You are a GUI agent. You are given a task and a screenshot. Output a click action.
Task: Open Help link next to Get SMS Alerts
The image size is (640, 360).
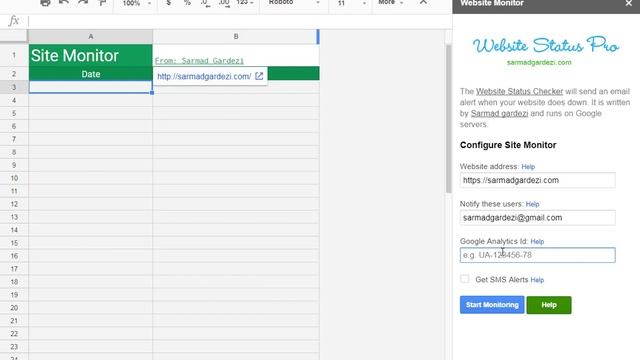coord(537,280)
